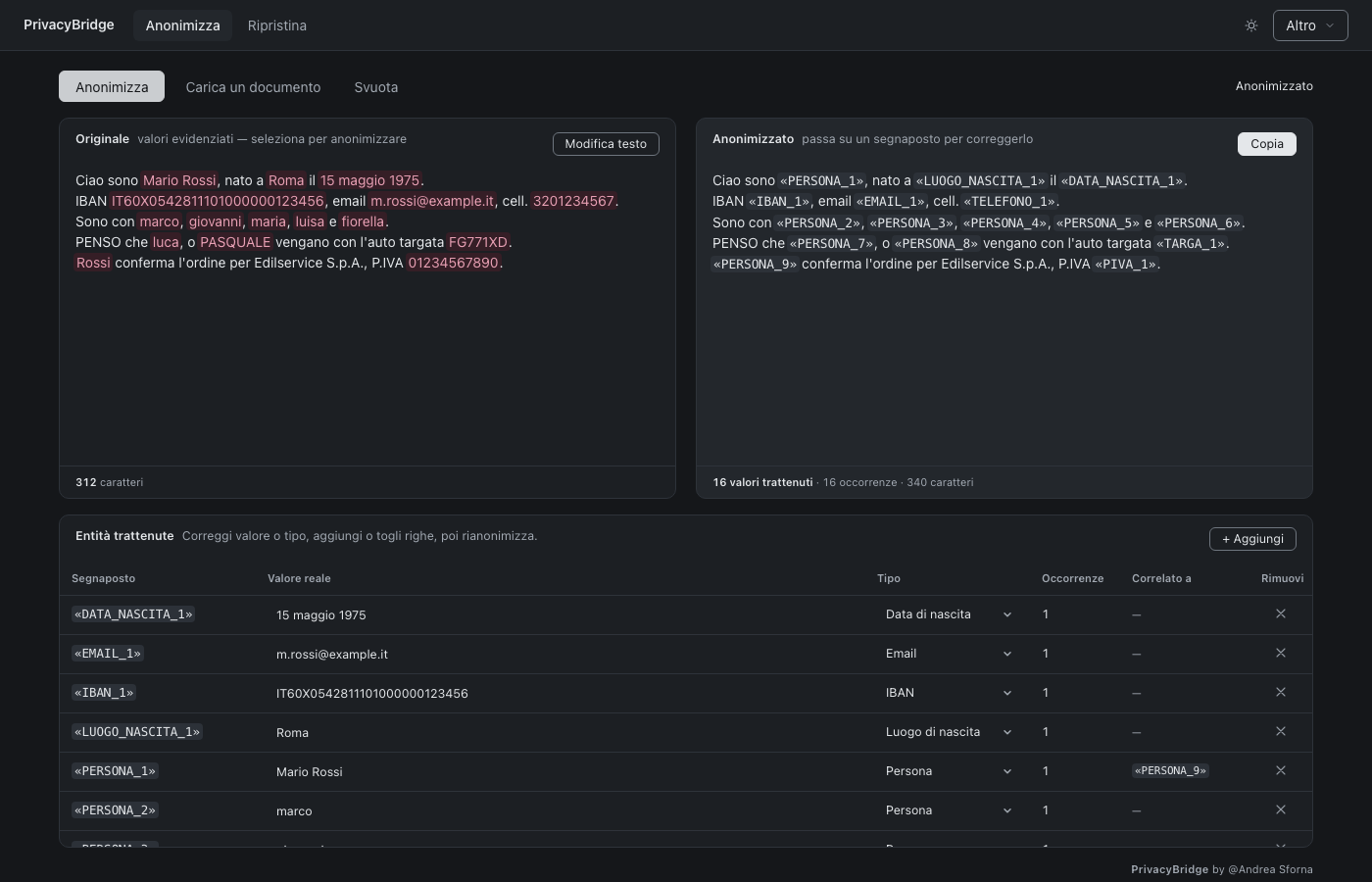Screen dimensions: 1372x882
Task: Click Carica un documento
Action: (253, 86)
